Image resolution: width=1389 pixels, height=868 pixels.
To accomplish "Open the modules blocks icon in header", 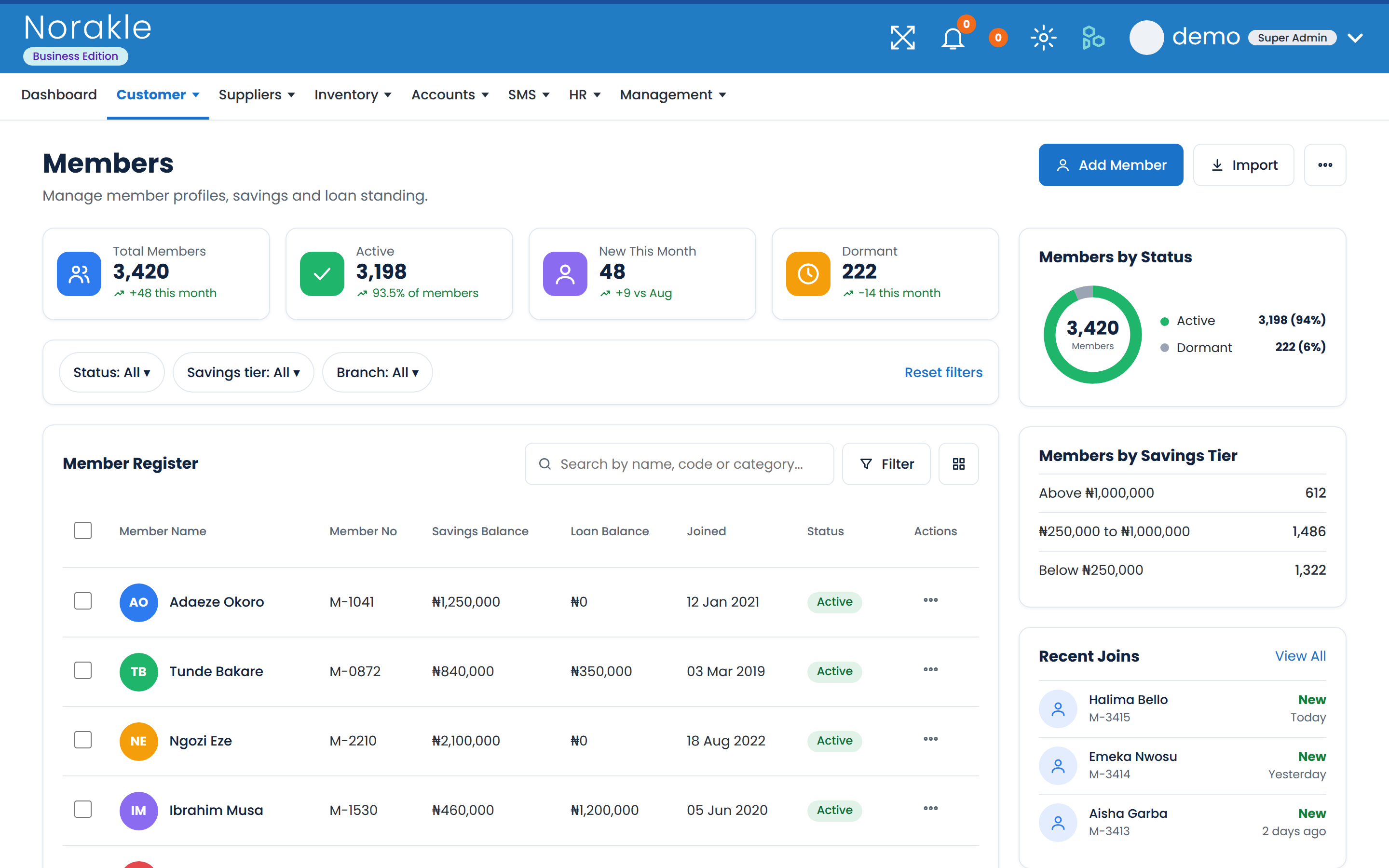I will (x=1093, y=38).
